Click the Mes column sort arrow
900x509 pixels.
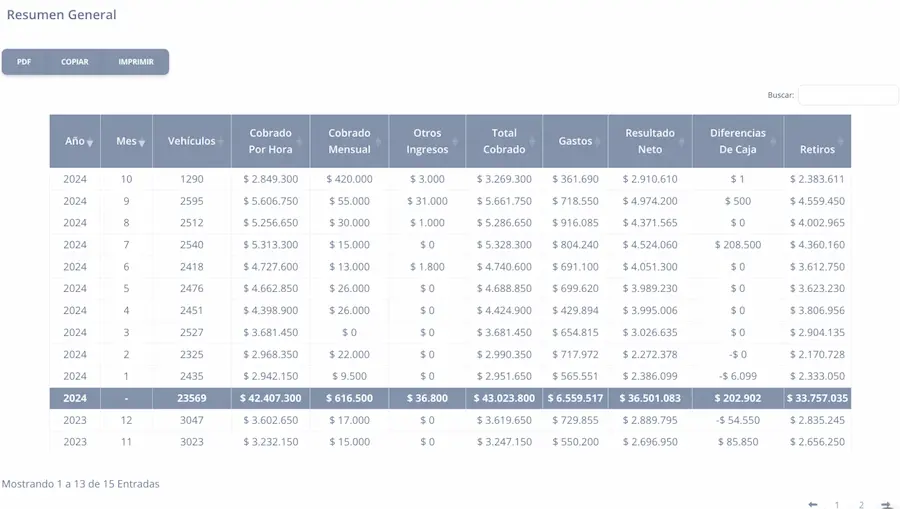142,143
